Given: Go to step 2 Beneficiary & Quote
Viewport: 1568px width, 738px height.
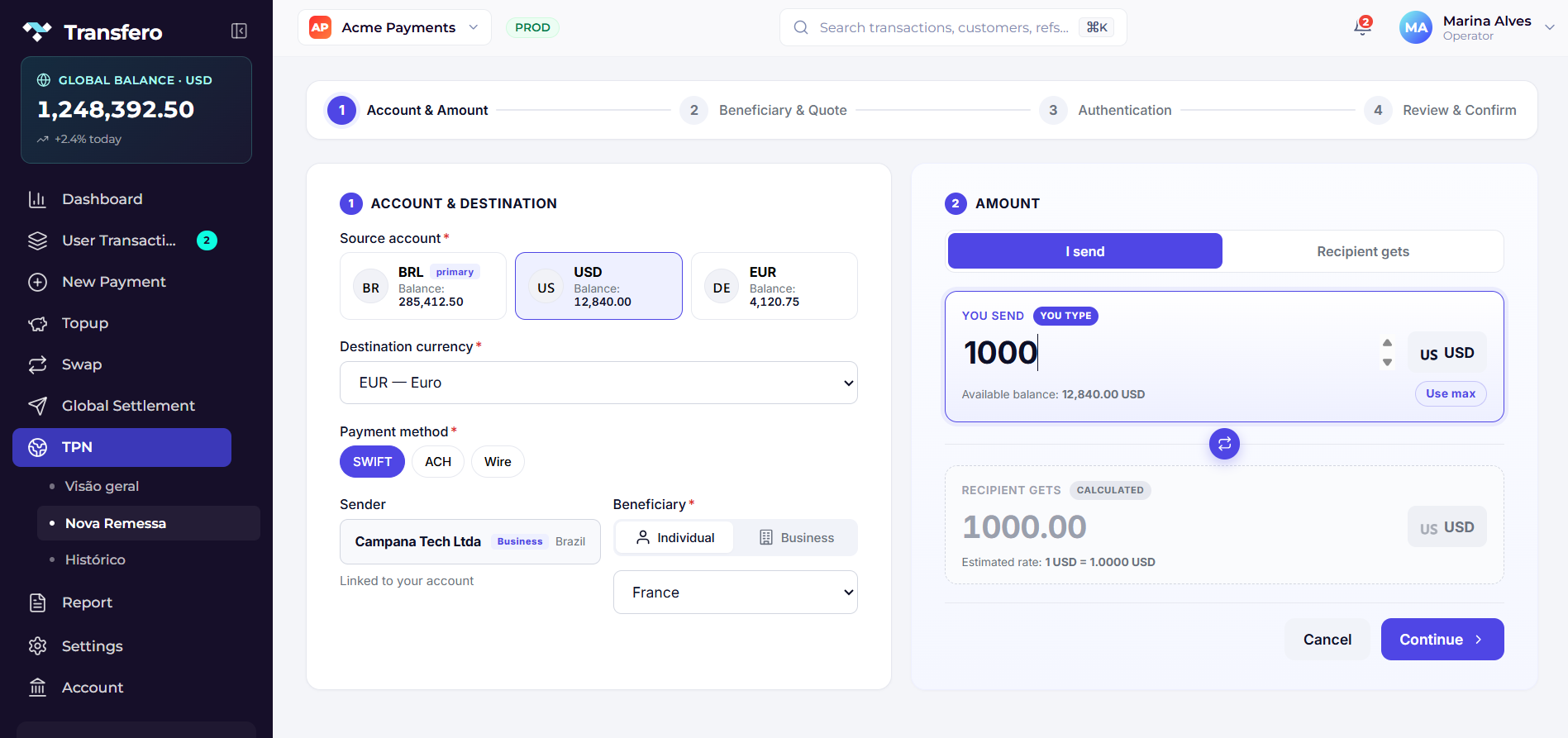Looking at the screenshot, I should 764,110.
